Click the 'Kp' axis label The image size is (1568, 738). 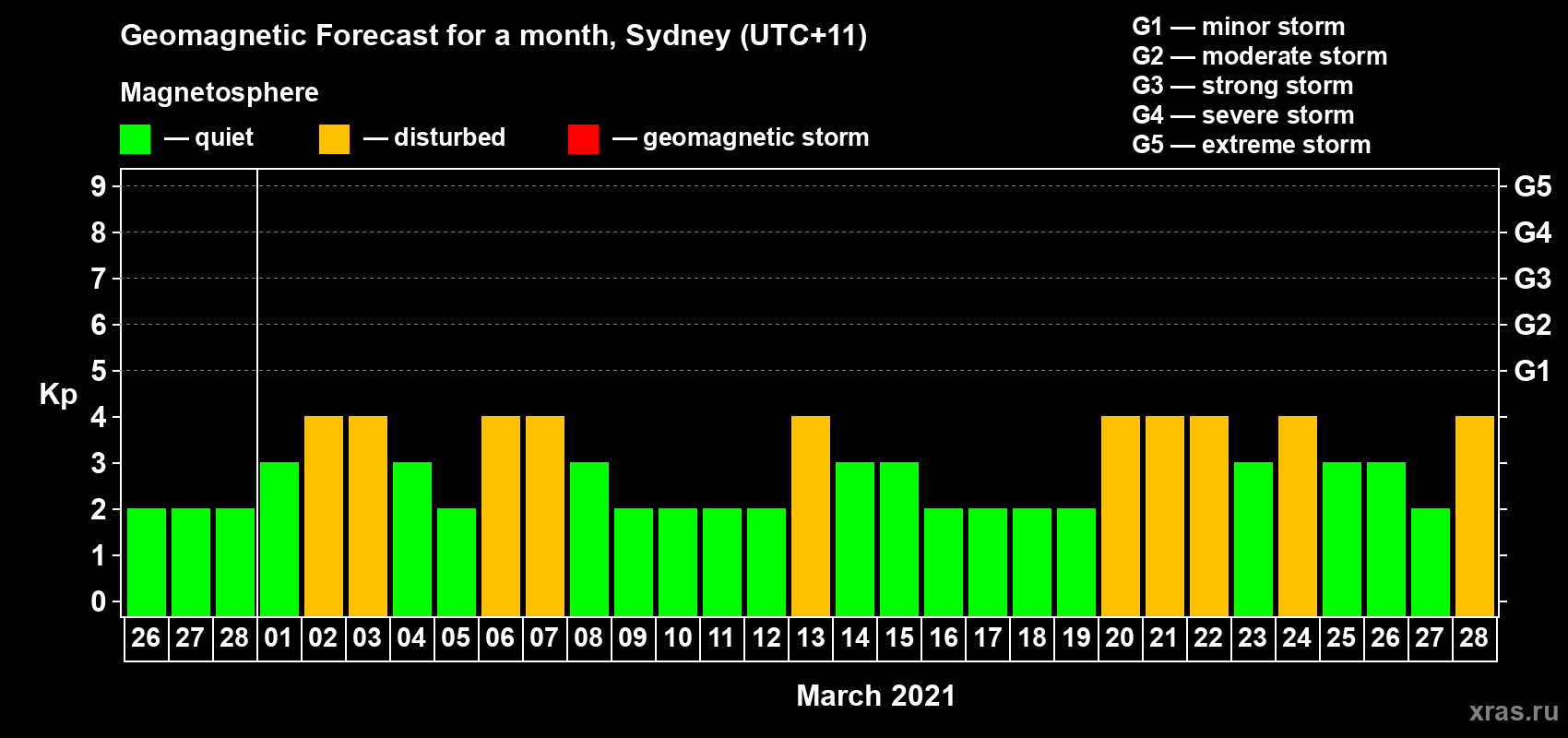(58, 395)
